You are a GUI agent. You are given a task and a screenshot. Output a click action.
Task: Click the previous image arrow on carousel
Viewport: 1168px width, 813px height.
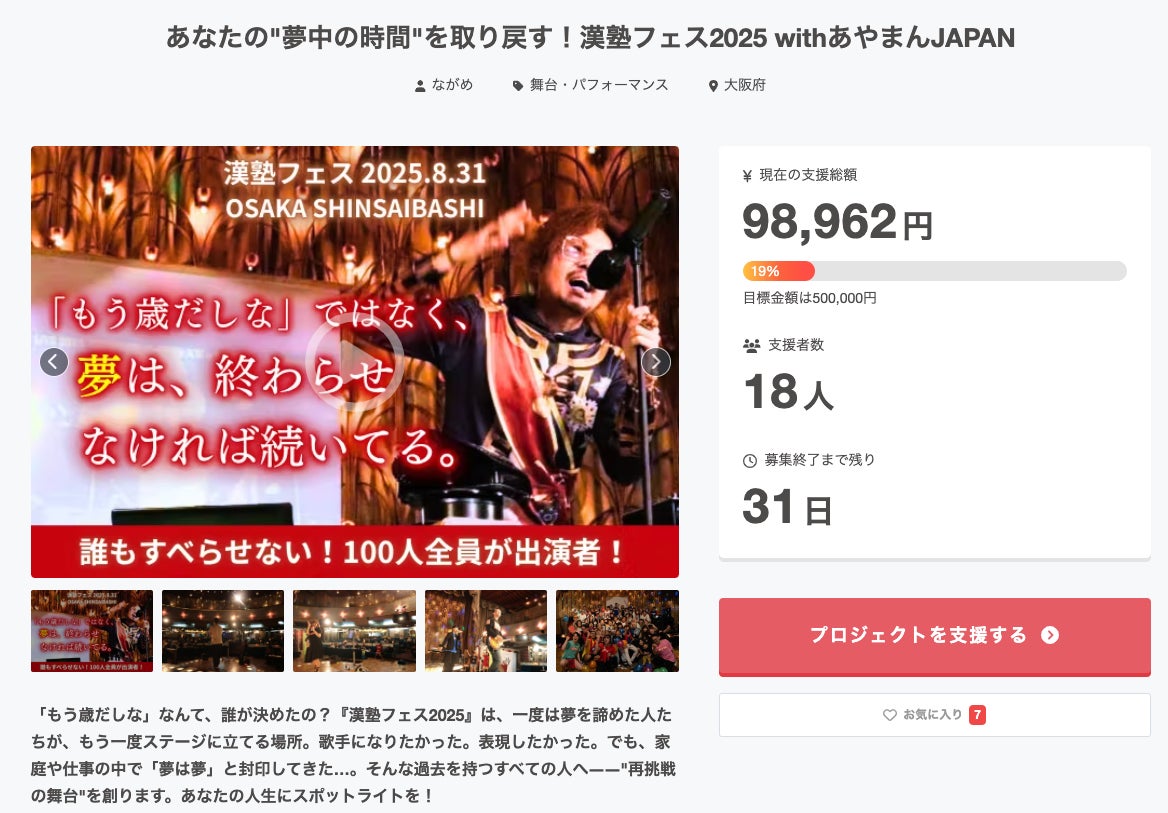coord(54,362)
